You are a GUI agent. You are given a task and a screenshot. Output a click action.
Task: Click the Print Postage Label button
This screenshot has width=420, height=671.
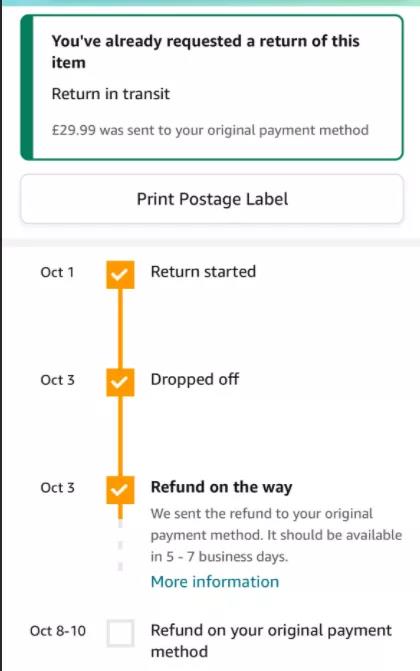click(x=212, y=199)
